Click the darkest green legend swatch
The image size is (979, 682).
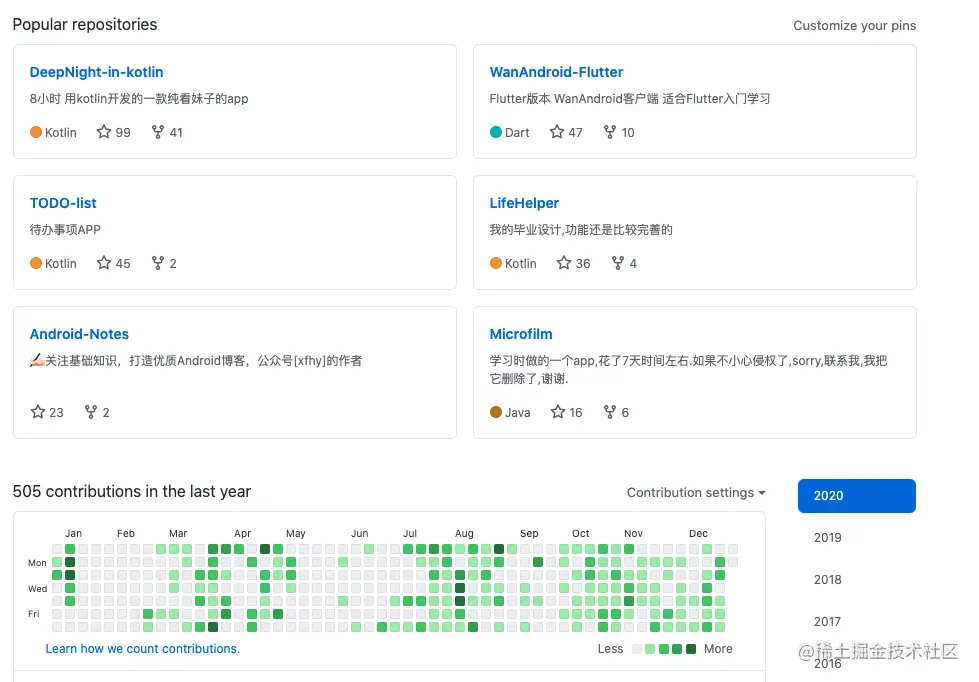coord(691,649)
